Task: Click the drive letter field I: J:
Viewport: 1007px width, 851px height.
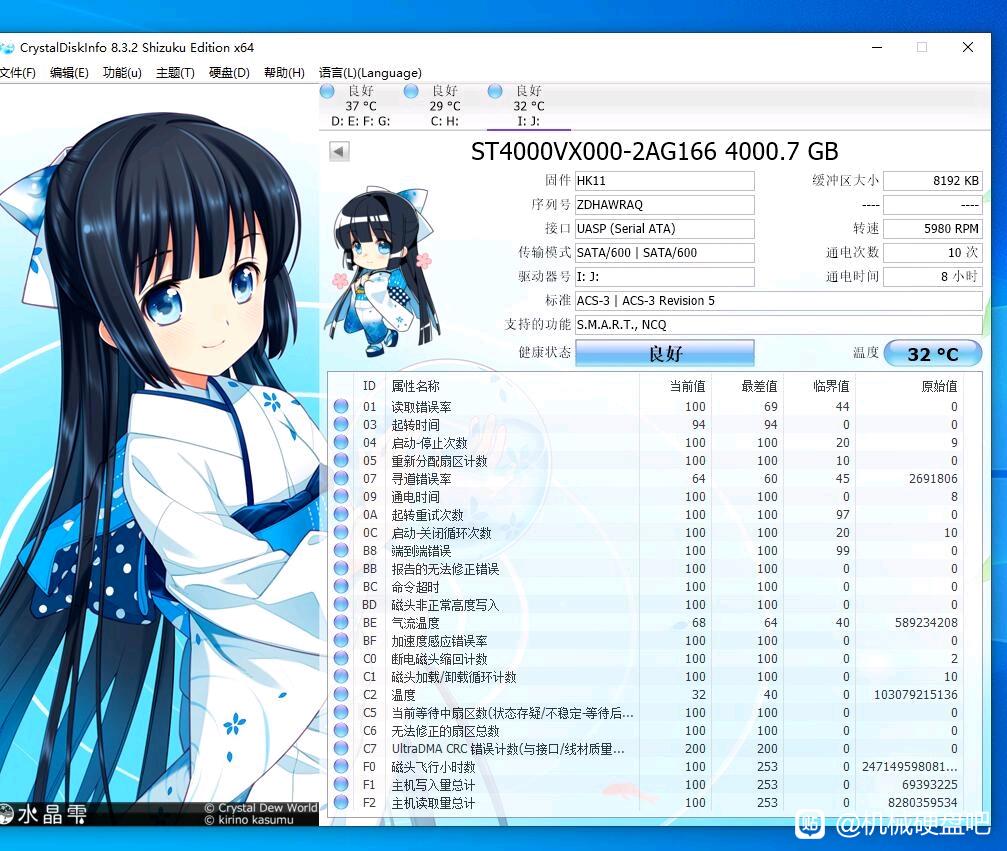Action: tap(664, 277)
